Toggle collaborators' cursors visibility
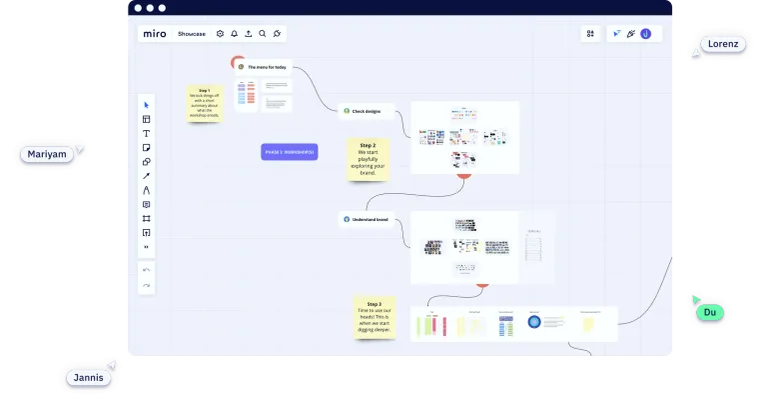This screenshot has width=768, height=406. click(617, 34)
